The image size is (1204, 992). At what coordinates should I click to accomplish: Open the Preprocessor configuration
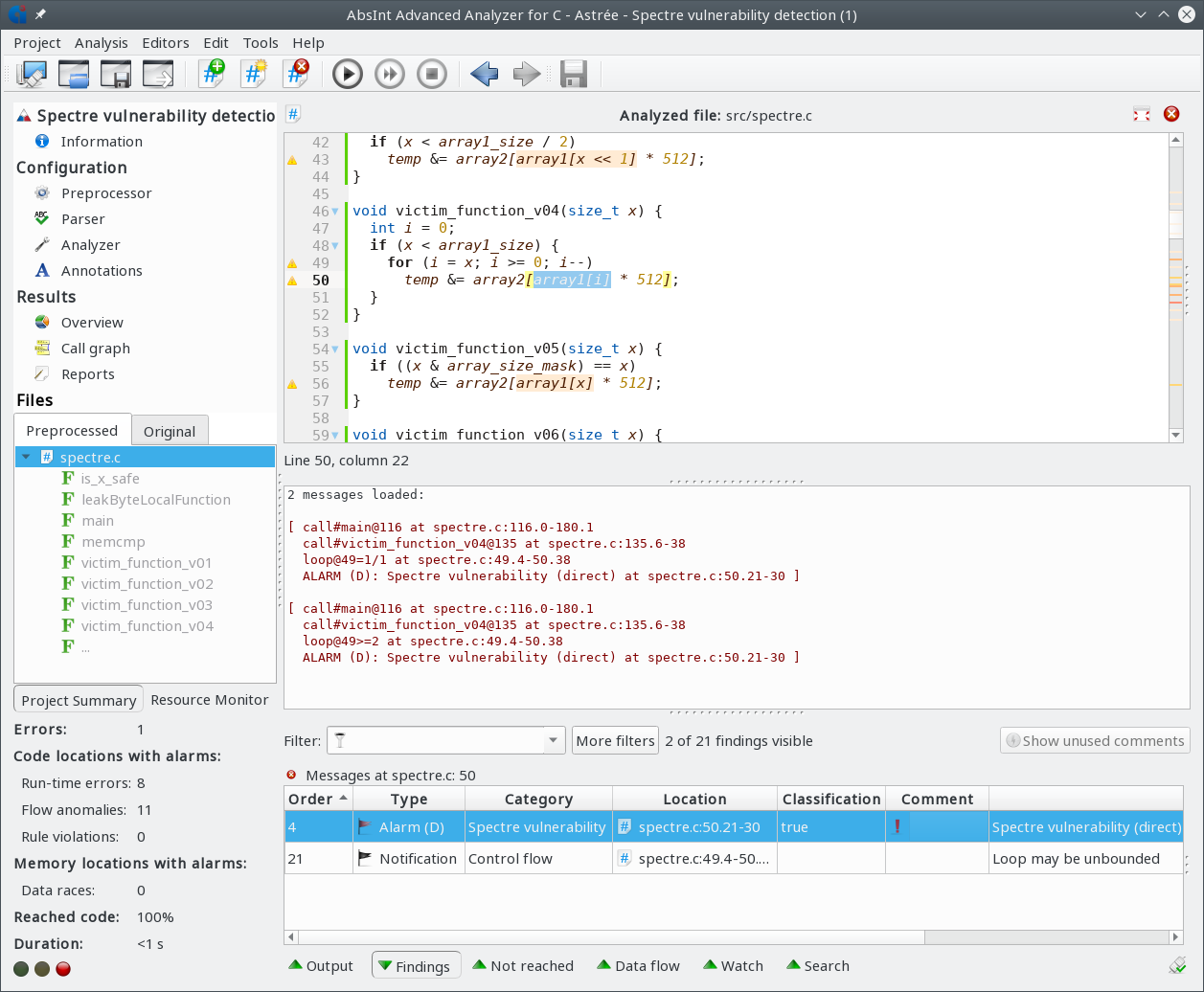[x=106, y=193]
